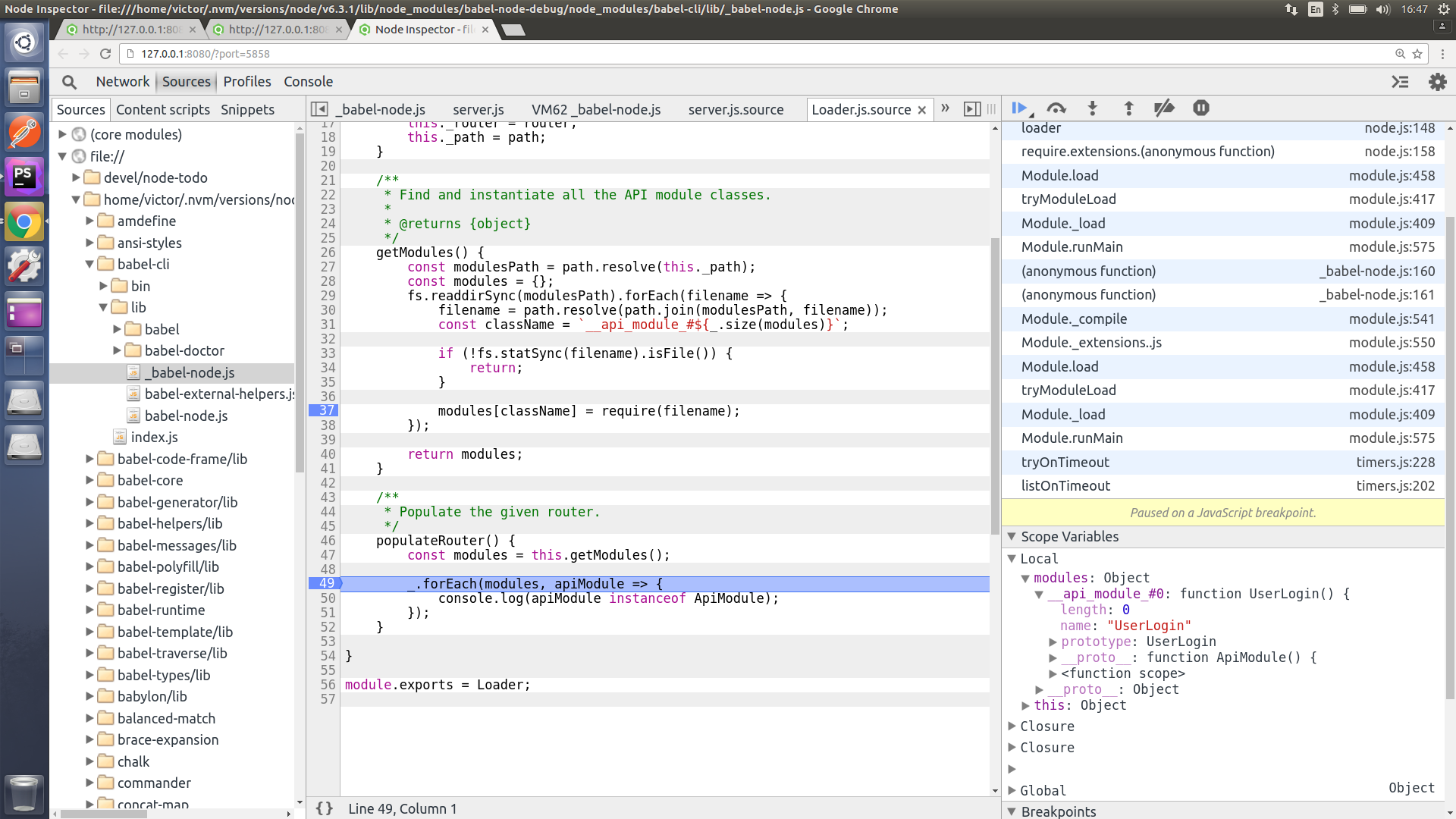Open the Network panel
This screenshot has width=1456, height=819.
[123, 82]
